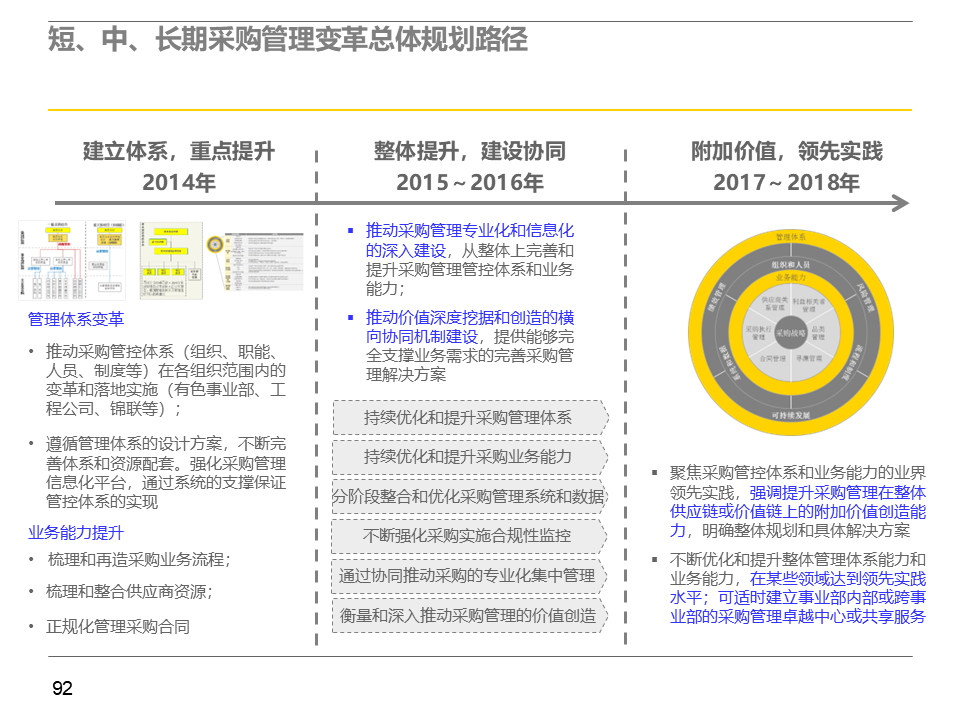Select the paragraph beginning 聚焦采购管控体系
The width and height of the screenshot is (960, 720).
click(x=798, y=501)
